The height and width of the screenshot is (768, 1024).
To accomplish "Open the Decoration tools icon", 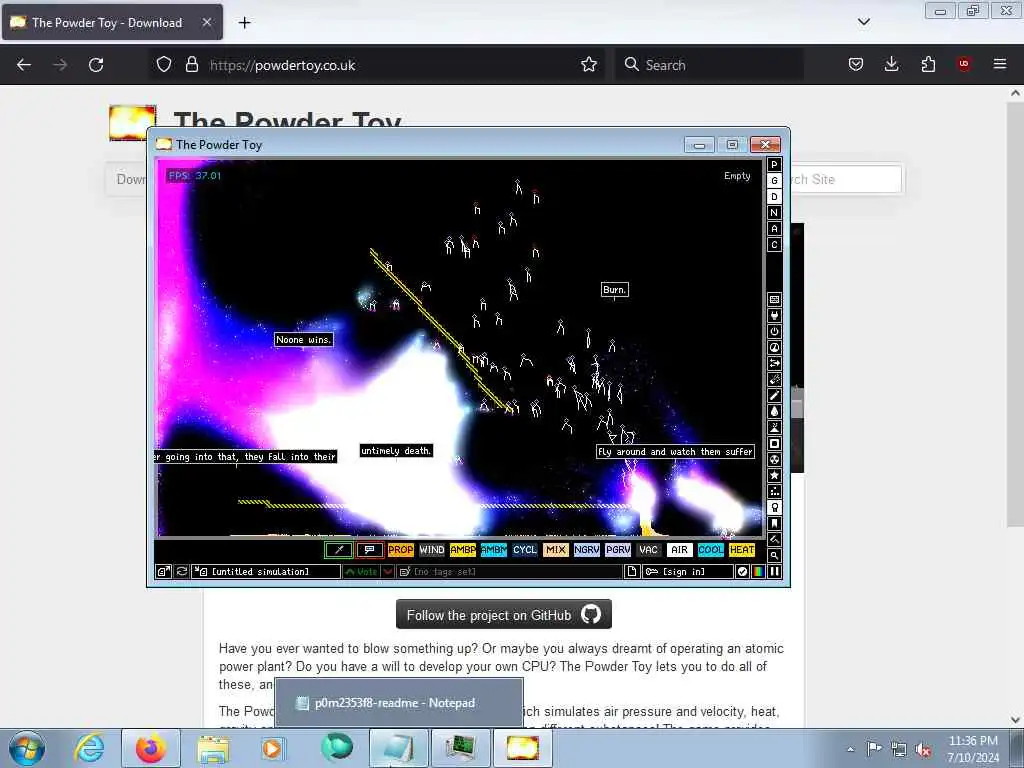I will 774,539.
